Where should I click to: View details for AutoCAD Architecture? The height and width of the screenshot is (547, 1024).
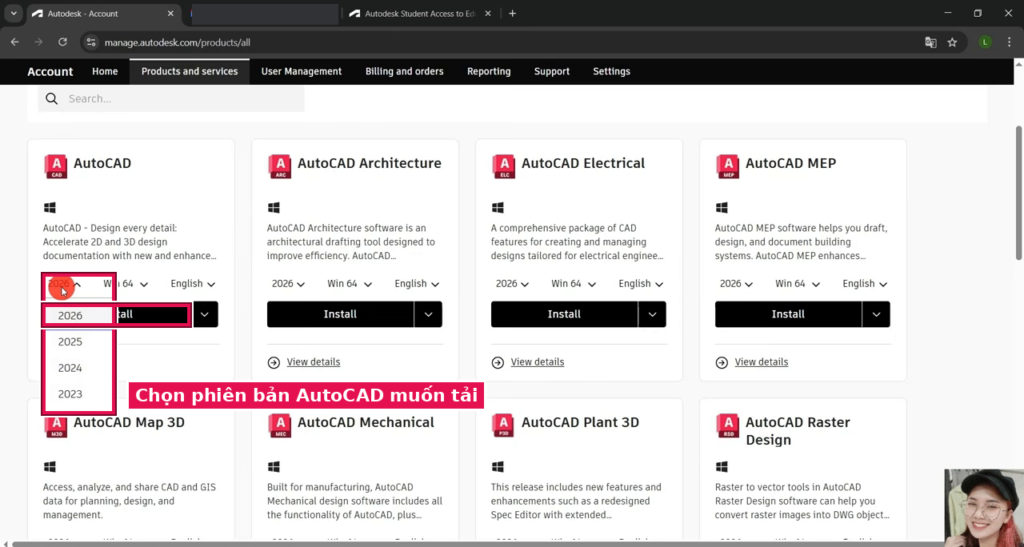click(313, 362)
